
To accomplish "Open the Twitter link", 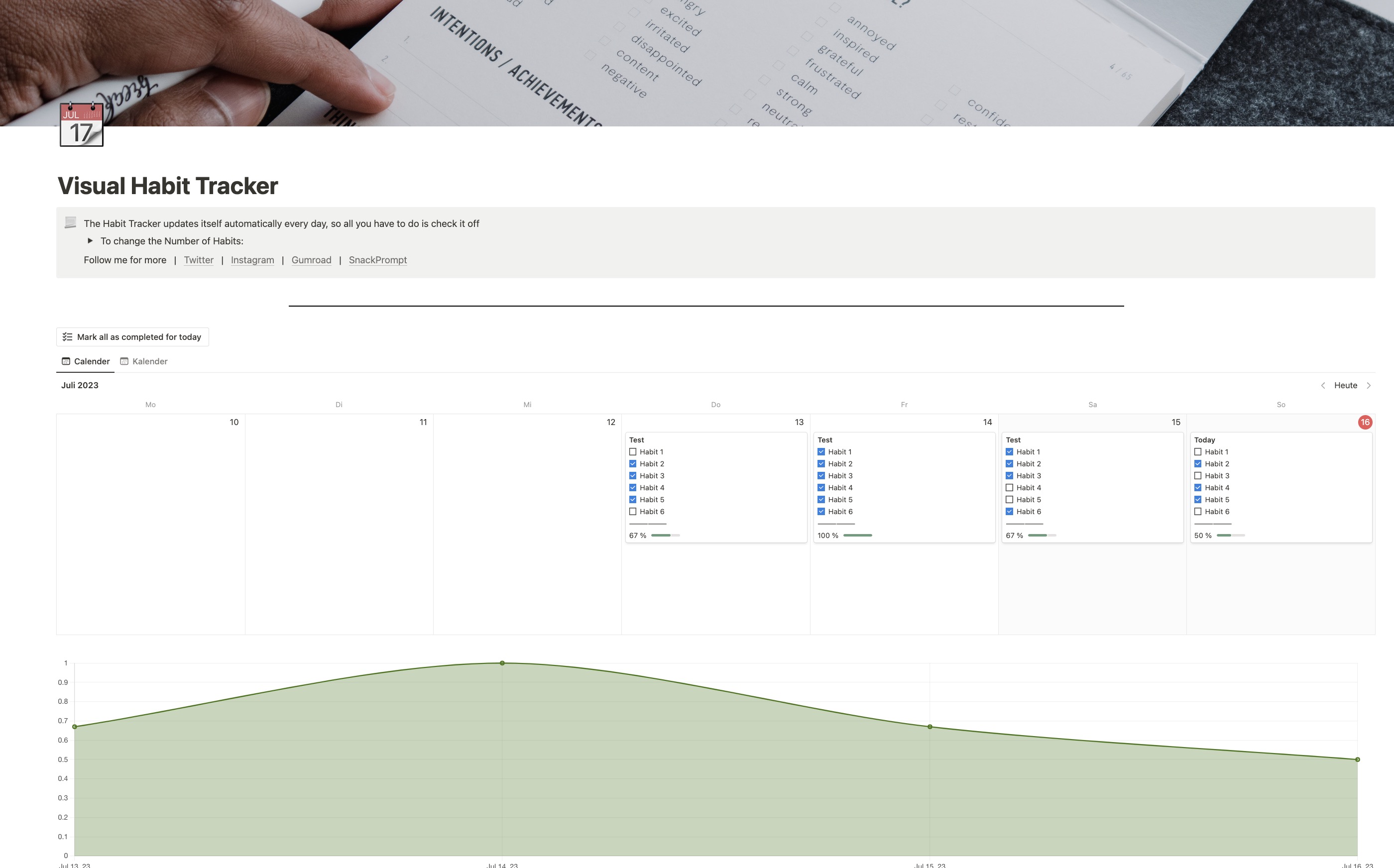I will [x=199, y=260].
